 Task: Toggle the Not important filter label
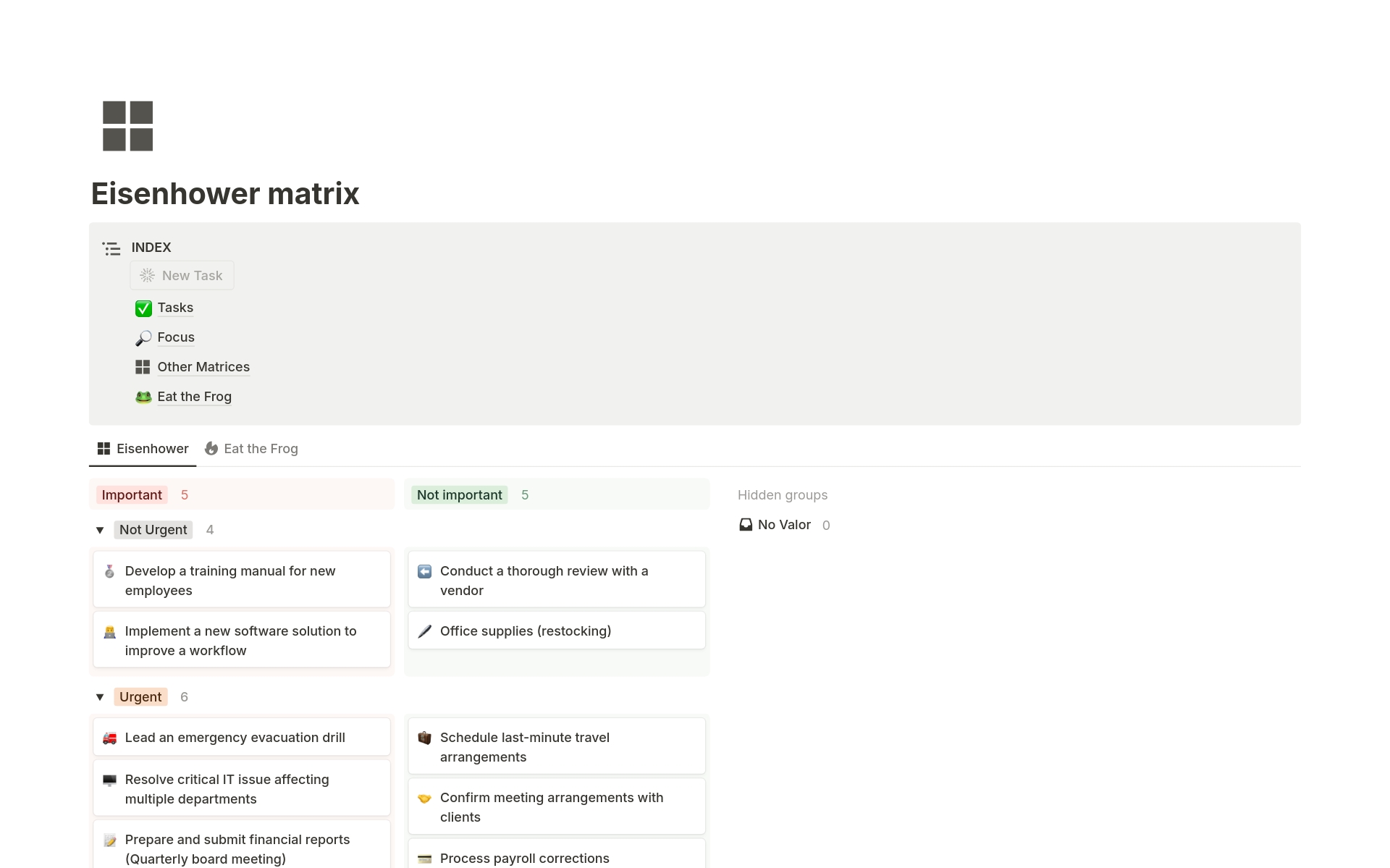459,495
